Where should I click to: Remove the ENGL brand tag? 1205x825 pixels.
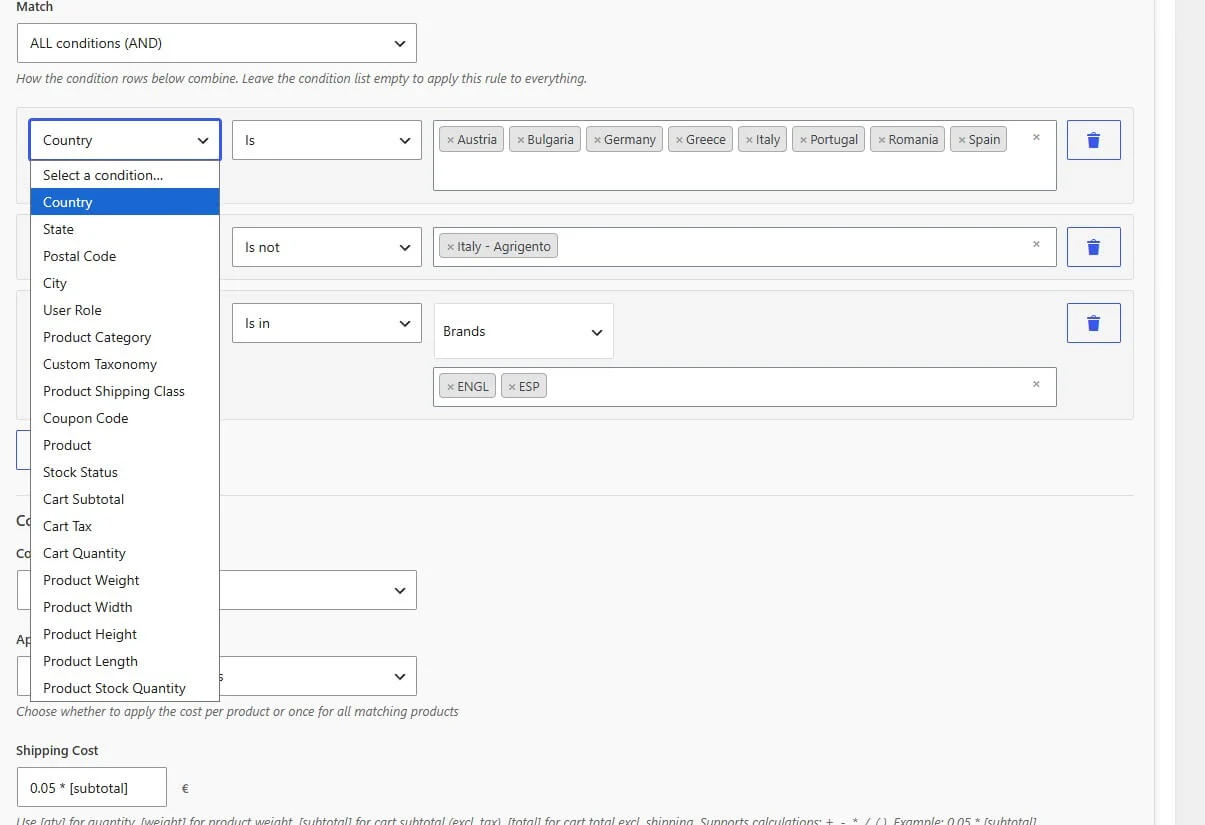(450, 387)
